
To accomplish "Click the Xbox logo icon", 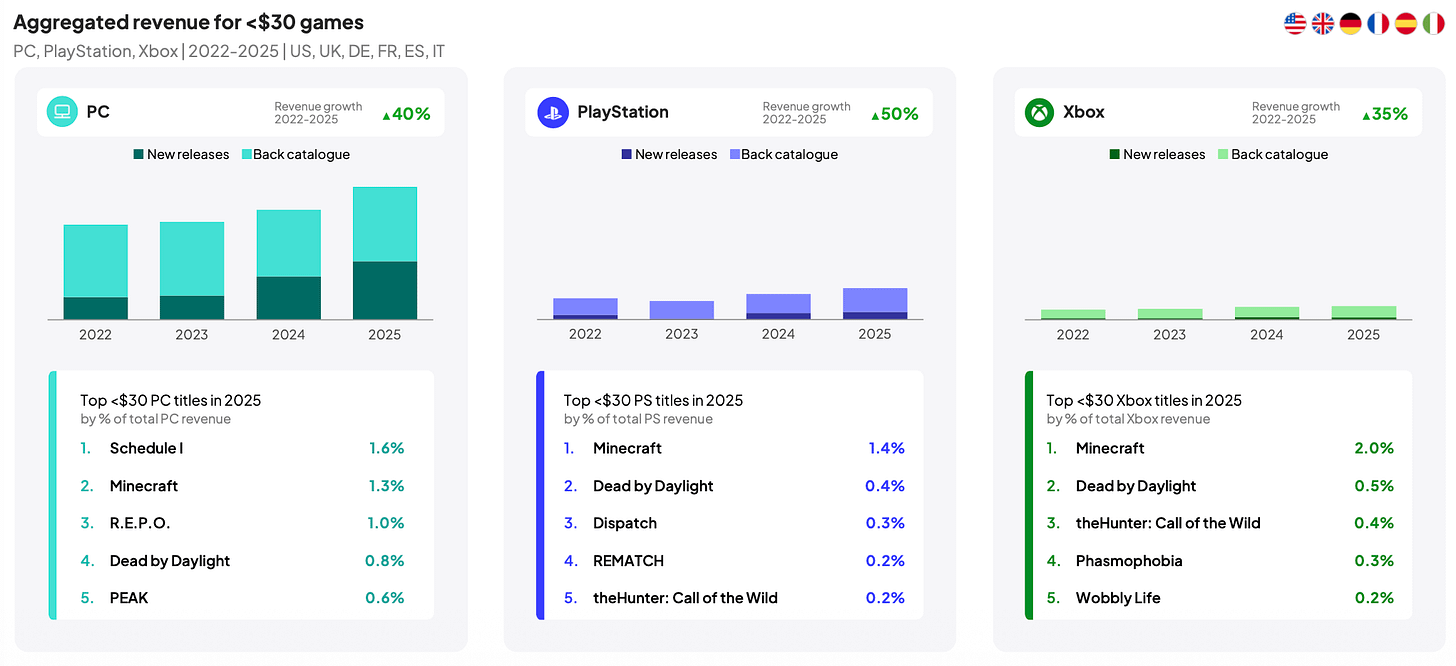I will click(1040, 112).
